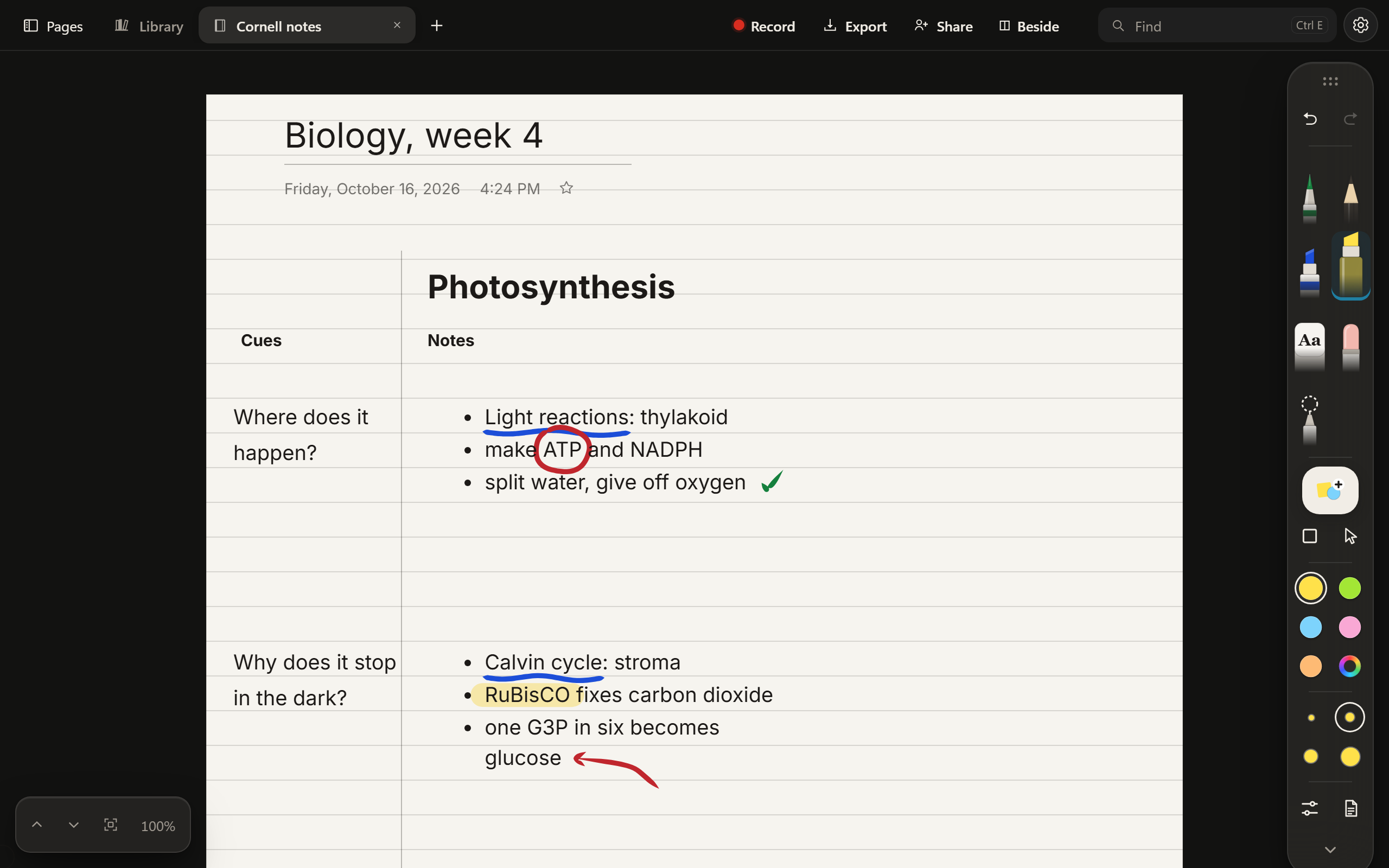Image resolution: width=1389 pixels, height=868 pixels.
Task: Open the page template document icon
Action: pos(1351,808)
